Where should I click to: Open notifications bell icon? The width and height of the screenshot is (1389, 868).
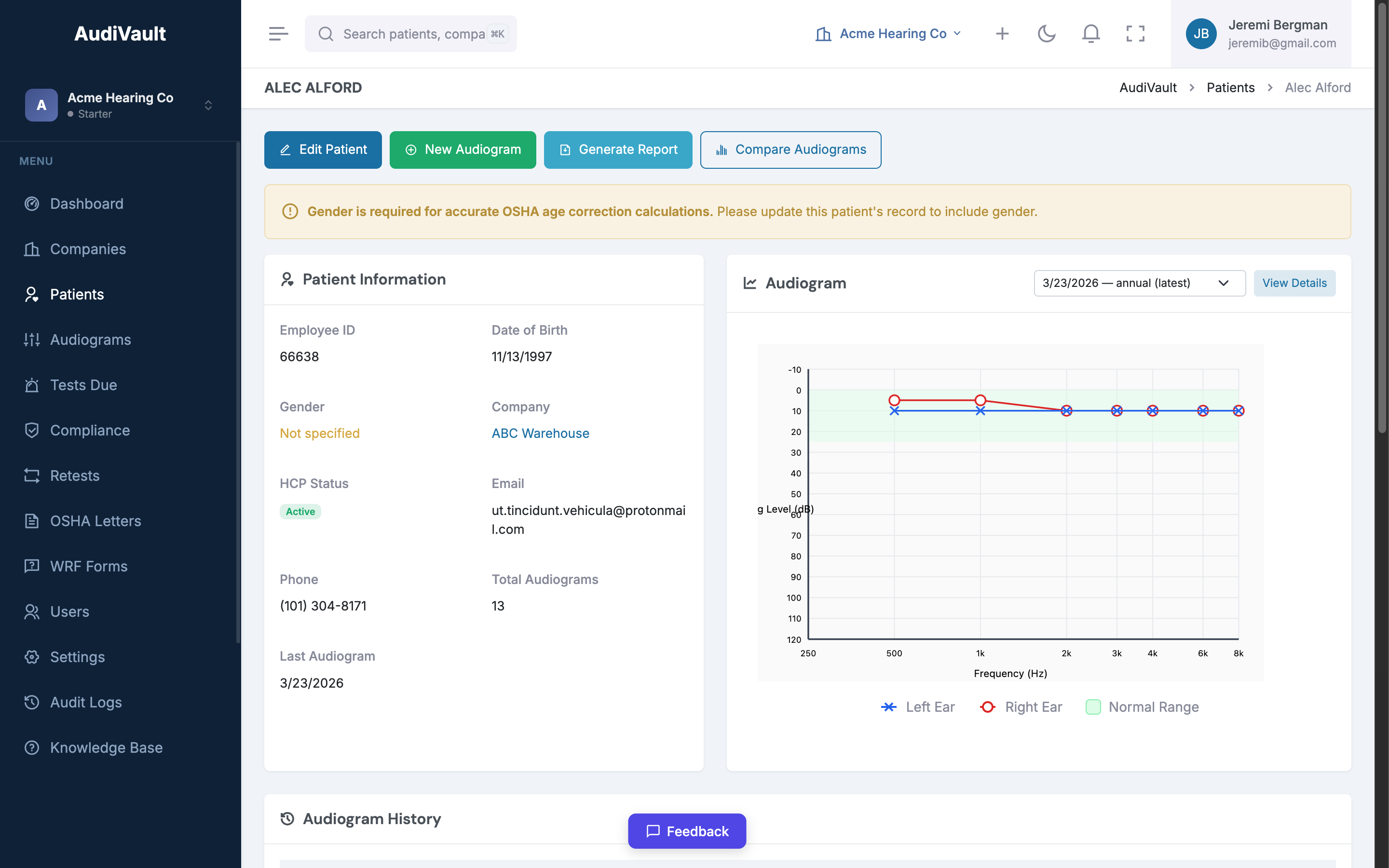pyautogui.click(x=1090, y=34)
